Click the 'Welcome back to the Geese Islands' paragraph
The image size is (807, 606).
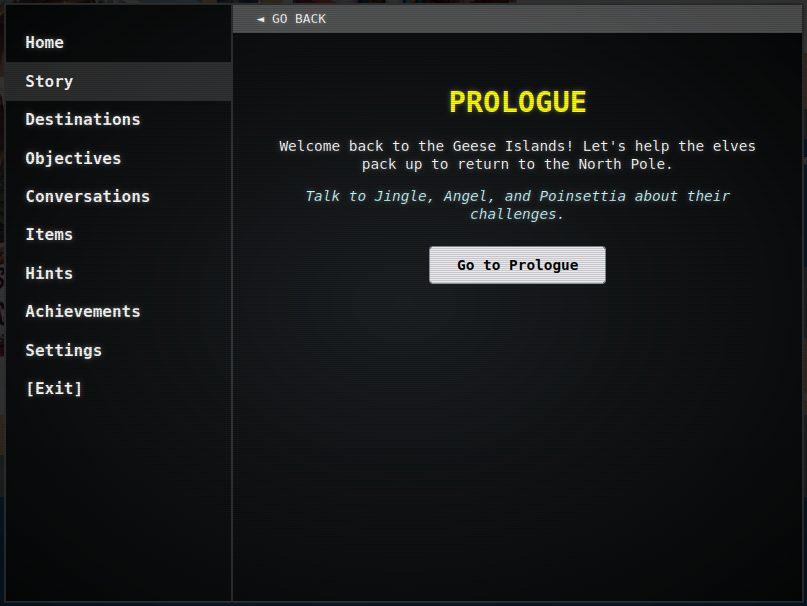[517, 155]
